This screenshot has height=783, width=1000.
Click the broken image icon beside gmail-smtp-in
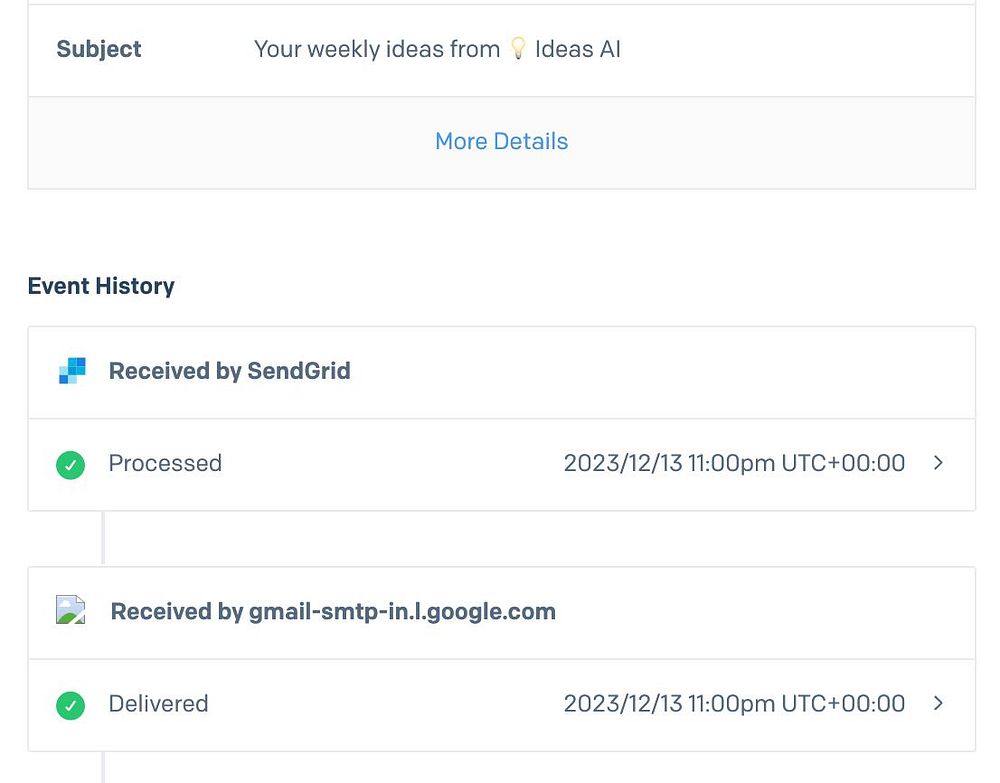70,611
